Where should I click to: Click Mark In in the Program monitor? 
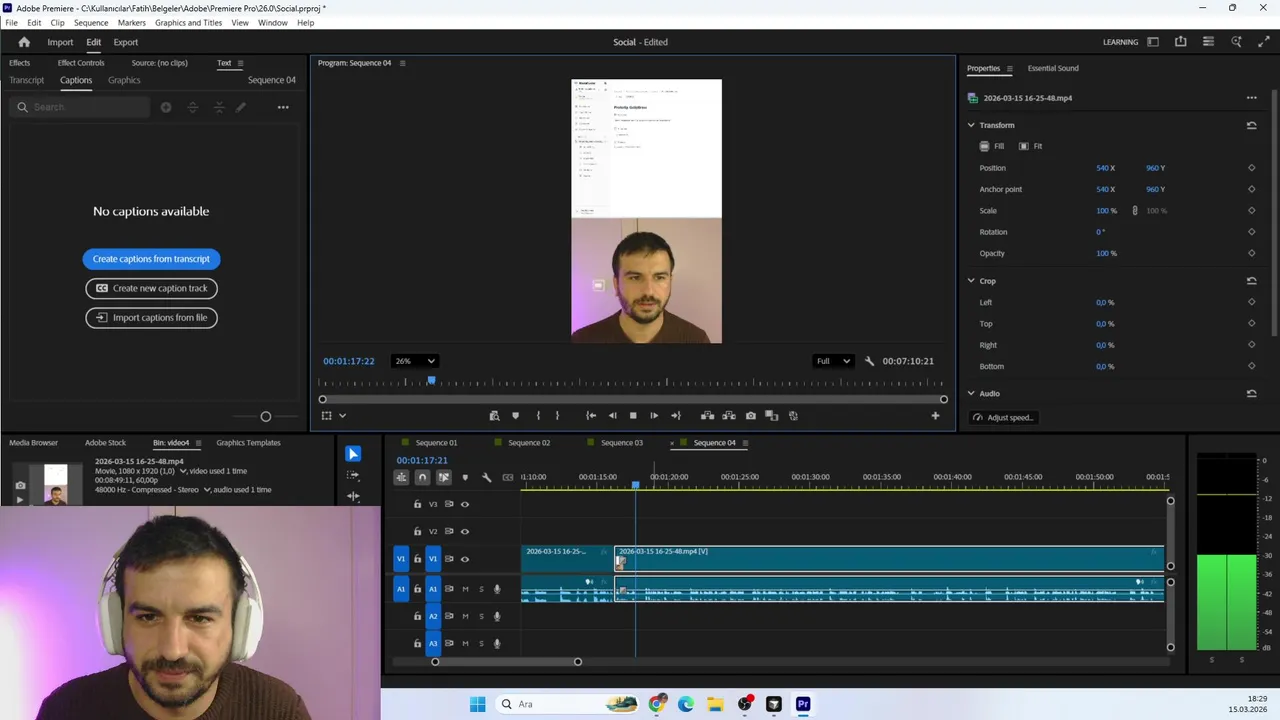pos(538,416)
